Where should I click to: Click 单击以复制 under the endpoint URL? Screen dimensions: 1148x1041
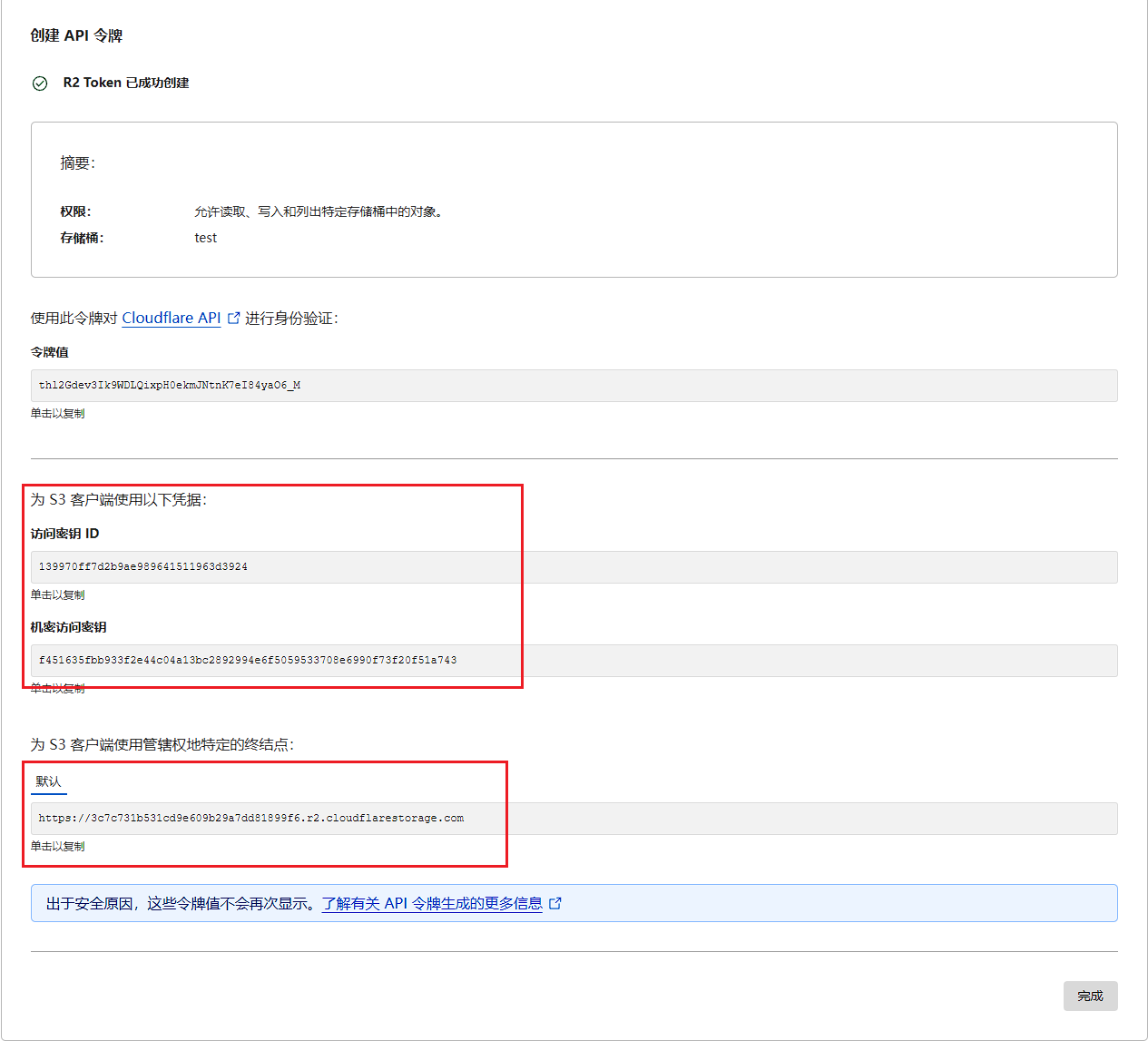coord(58,847)
